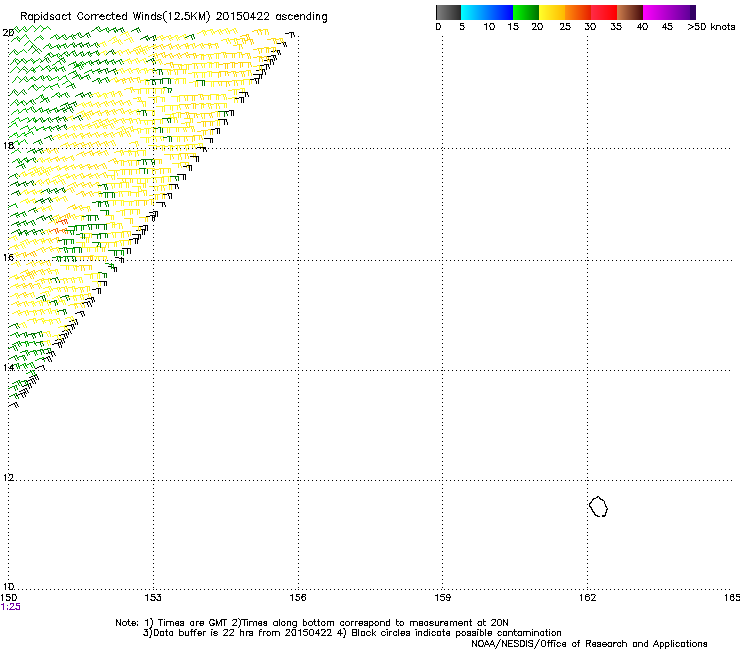This screenshot has width=740, height=650.
Task: Click the legend tick label '25'
Action: point(565,27)
